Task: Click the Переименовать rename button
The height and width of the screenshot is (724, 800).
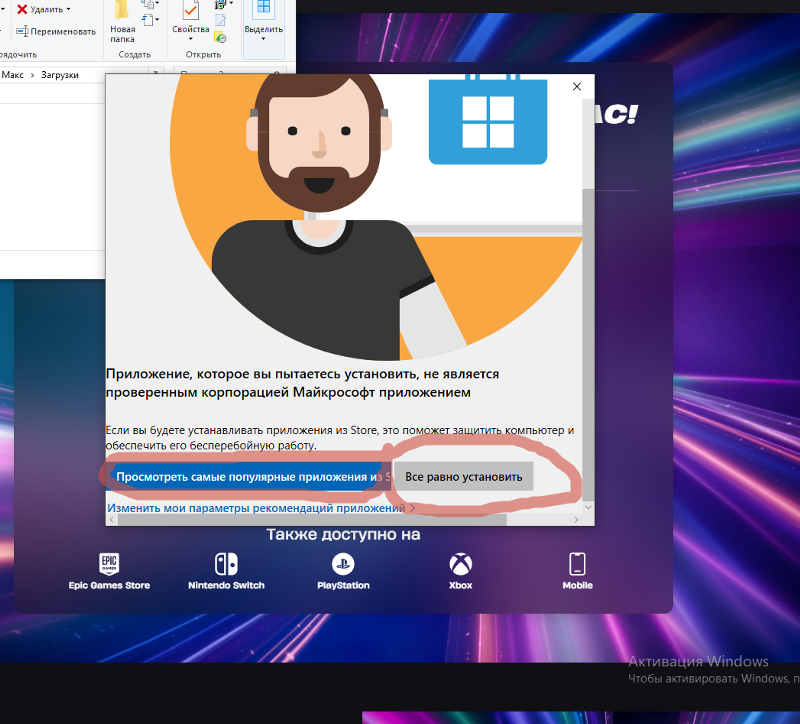Action: point(55,31)
